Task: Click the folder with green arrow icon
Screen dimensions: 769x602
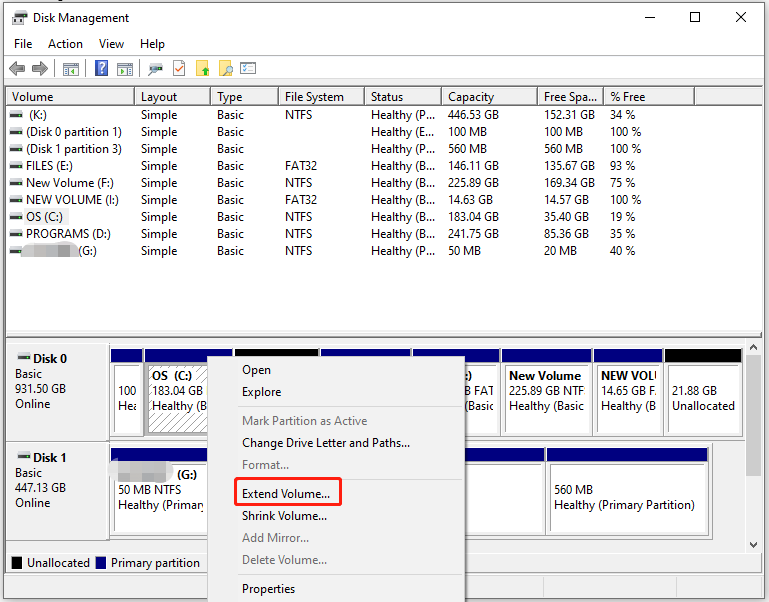Action: 203,69
